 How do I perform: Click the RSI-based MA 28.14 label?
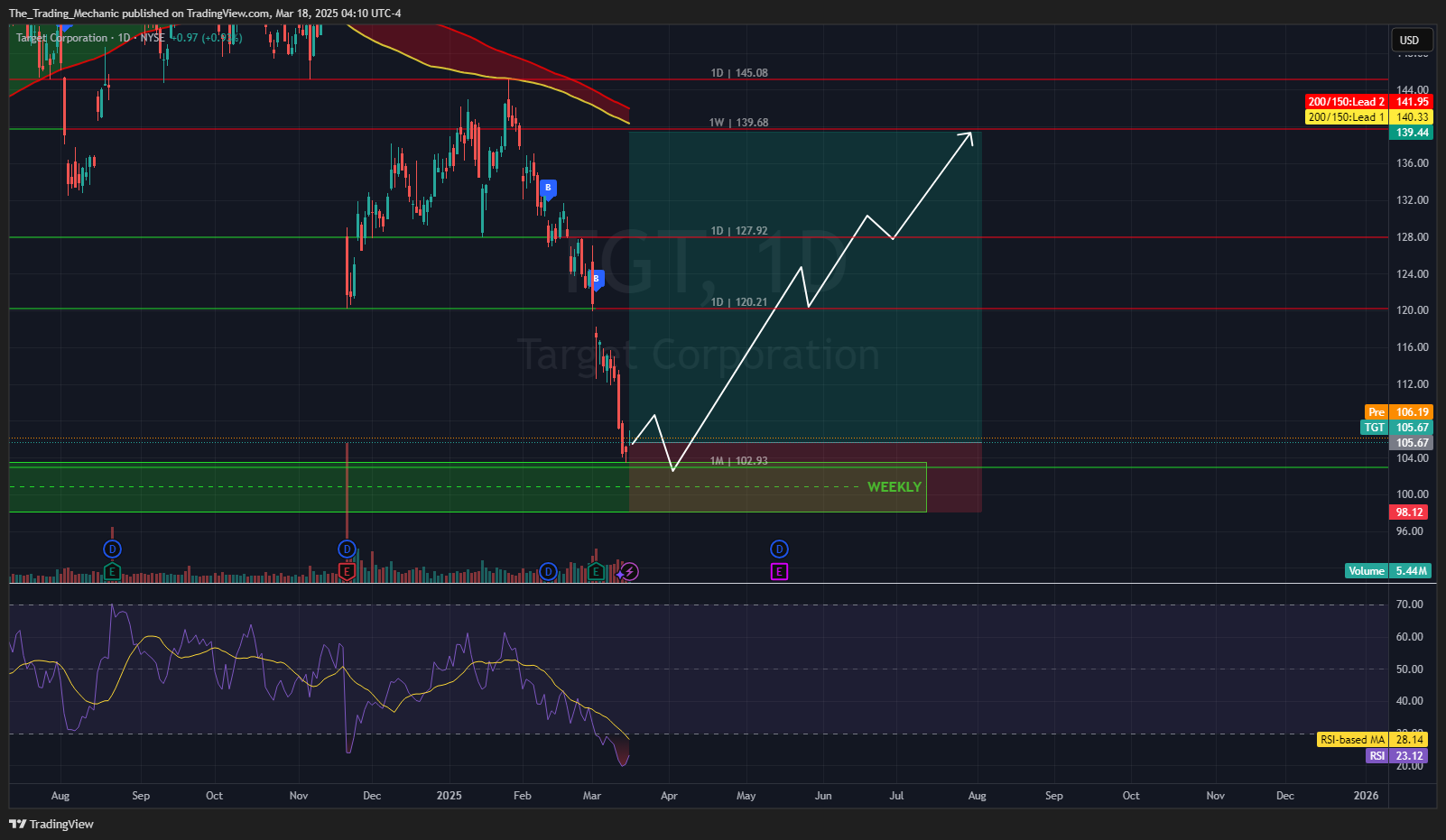(x=1374, y=740)
